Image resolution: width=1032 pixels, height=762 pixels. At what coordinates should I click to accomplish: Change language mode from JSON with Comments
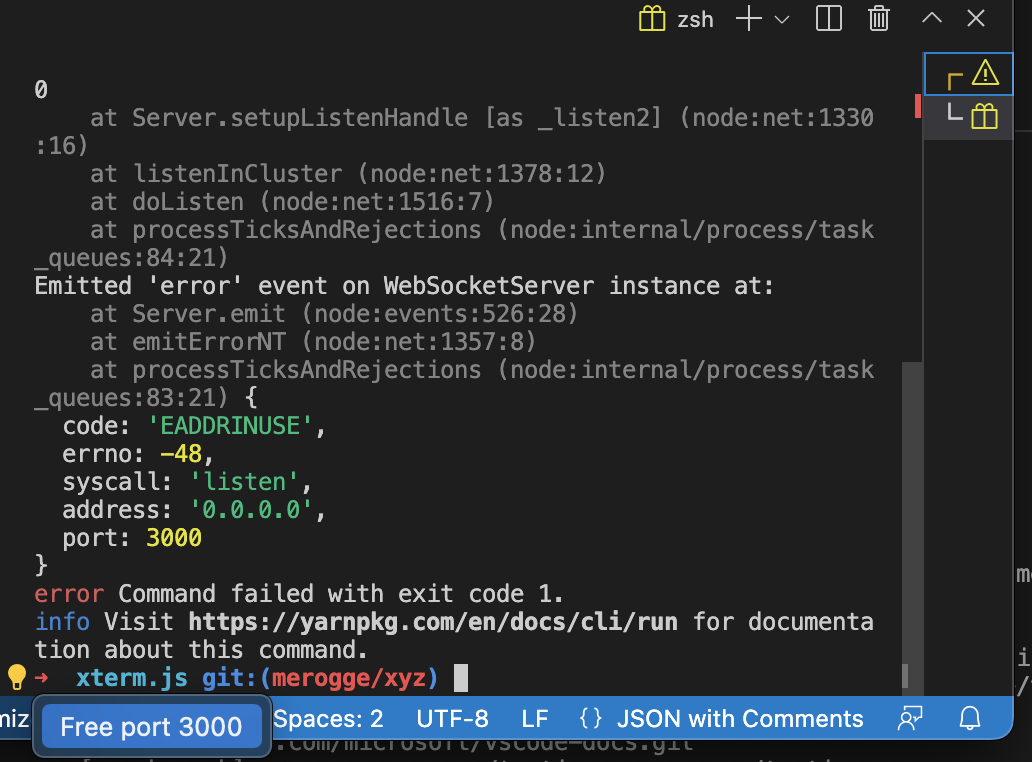pyautogui.click(x=740, y=718)
